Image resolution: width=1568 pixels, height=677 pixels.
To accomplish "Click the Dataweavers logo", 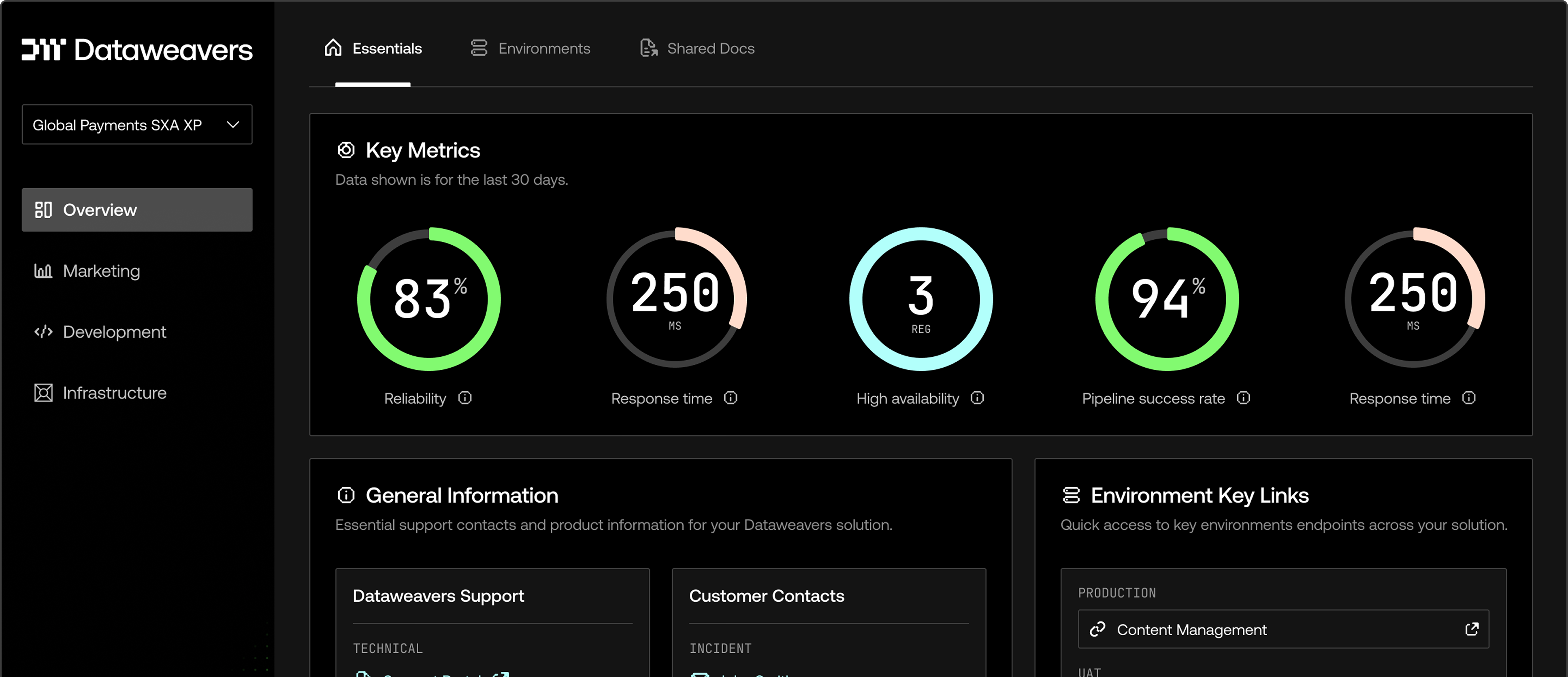I will [x=137, y=50].
